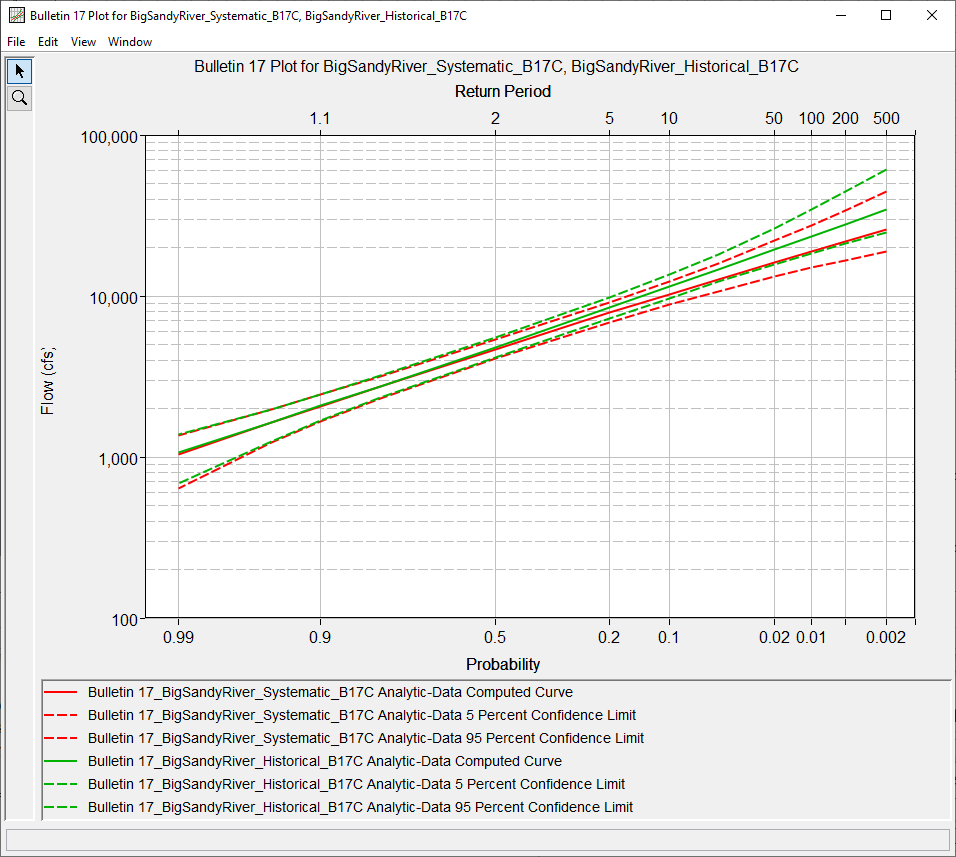Click the 0.002 probability tick label
Screen dimensions: 956x857
[x=886, y=638]
